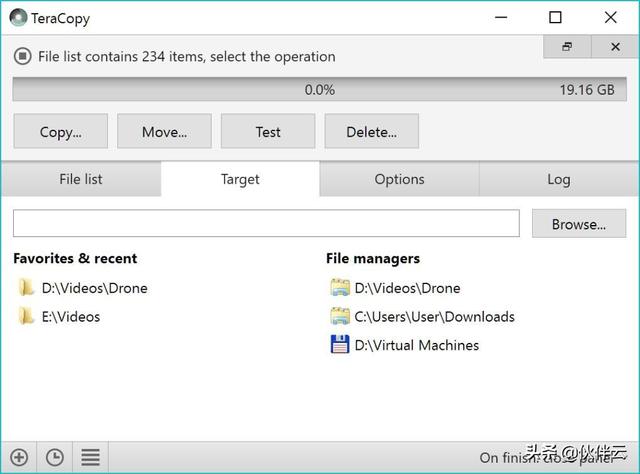This screenshot has height=474, width=640.
Task: Choose E:\Videos favorite folder
Action: coord(70,317)
